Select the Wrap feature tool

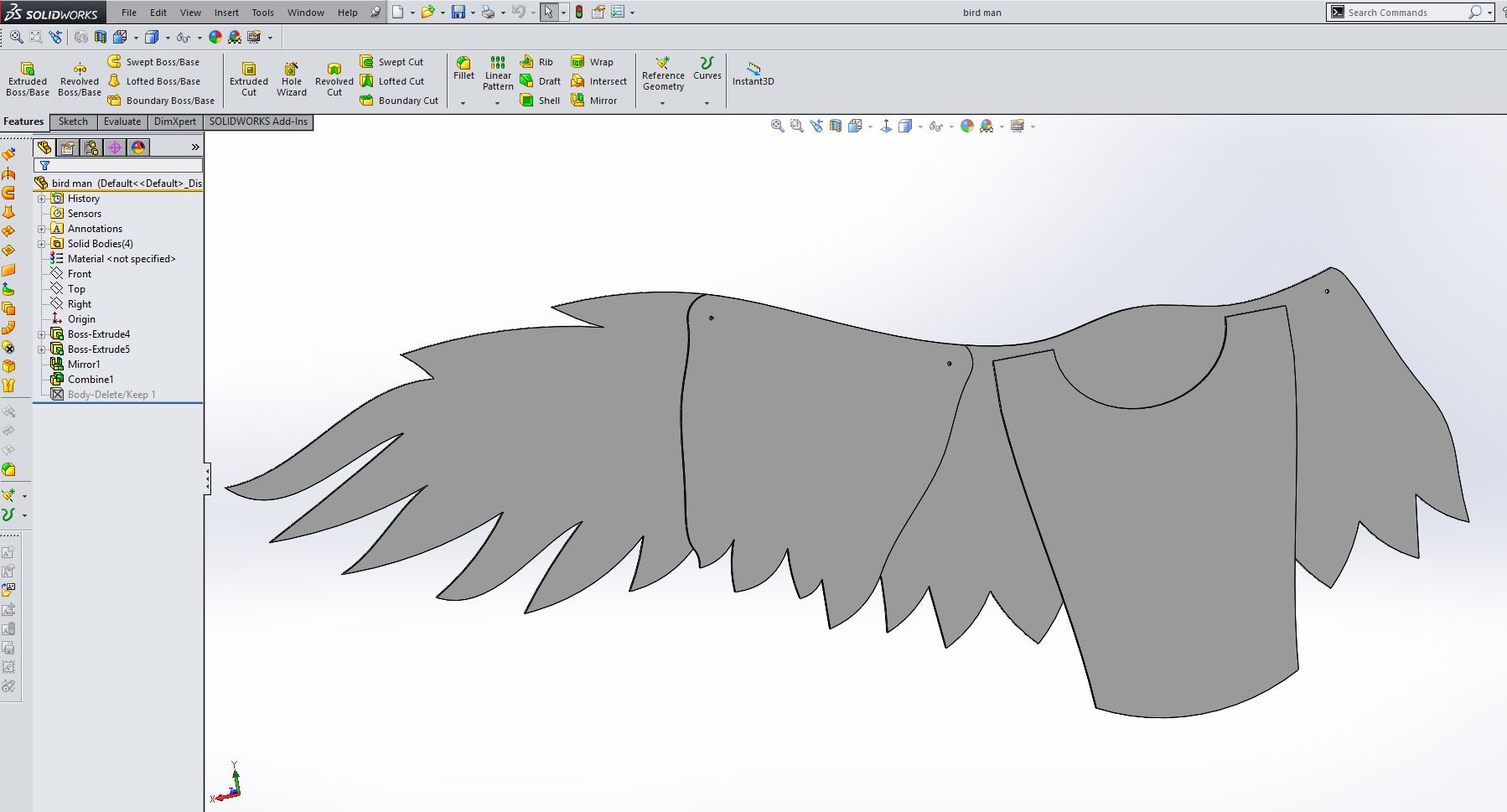coord(592,62)
